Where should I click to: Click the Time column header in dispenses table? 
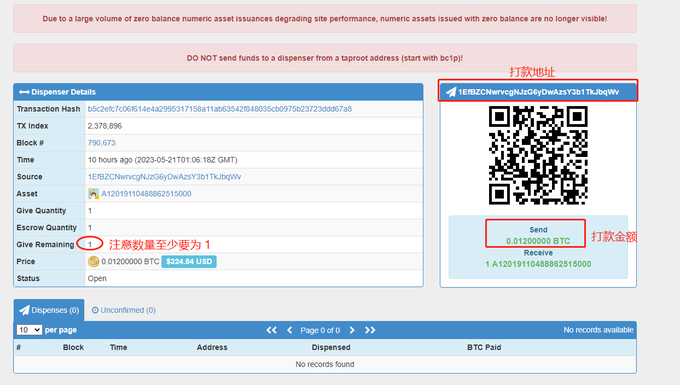118,347
